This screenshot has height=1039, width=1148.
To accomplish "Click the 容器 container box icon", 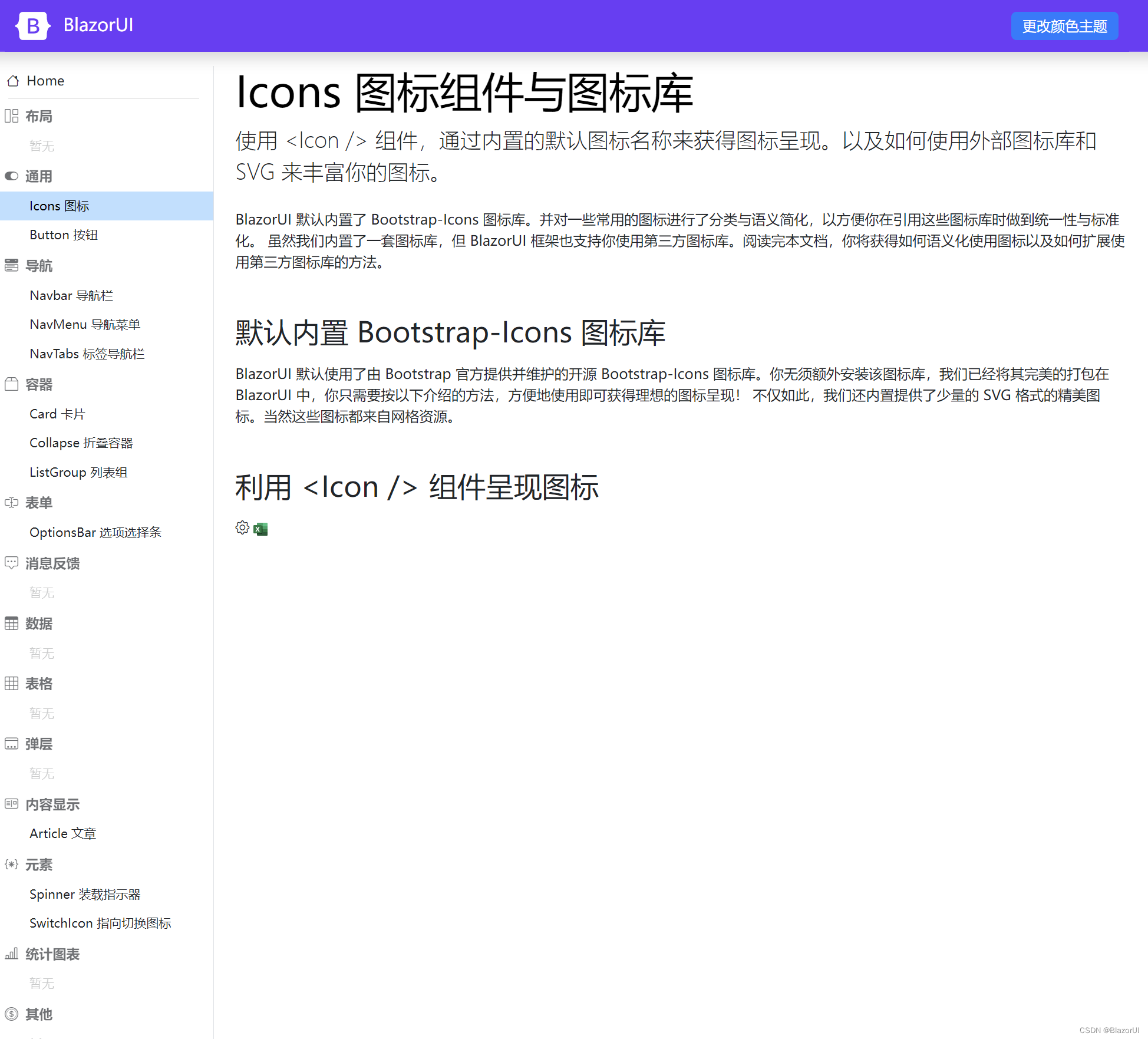I will pyautogui.click(x=12, y=384).
